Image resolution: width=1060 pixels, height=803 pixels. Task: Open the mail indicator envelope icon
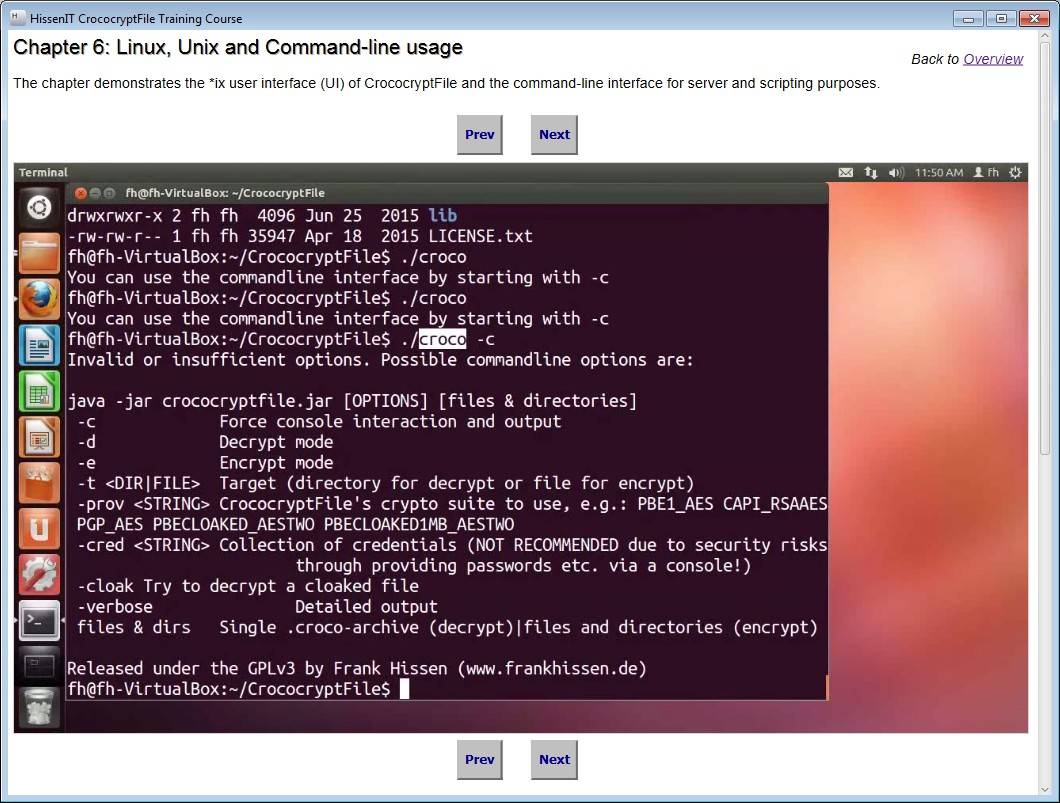pos(846,172)
